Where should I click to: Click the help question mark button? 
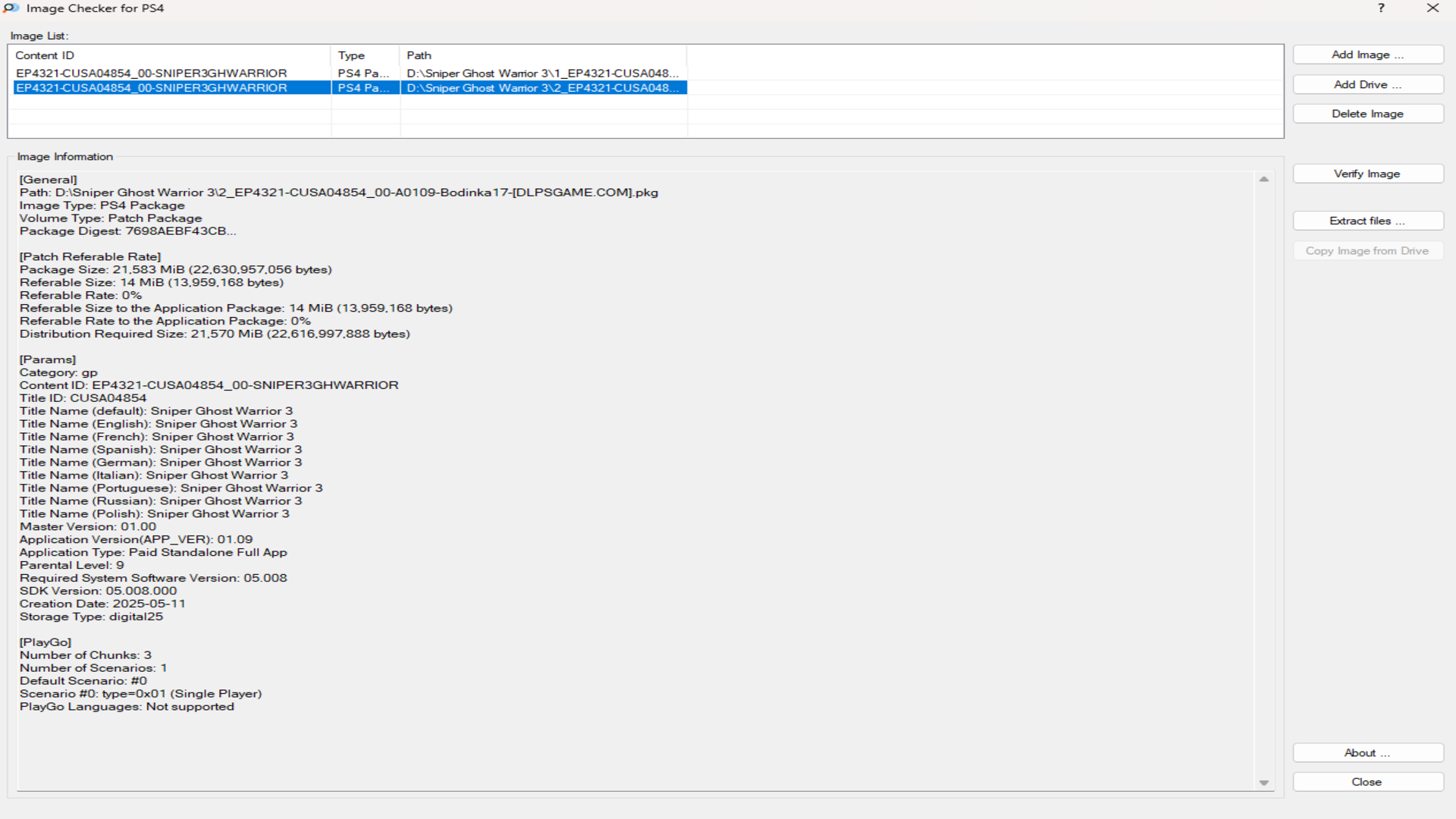(x=1381, y=8)
